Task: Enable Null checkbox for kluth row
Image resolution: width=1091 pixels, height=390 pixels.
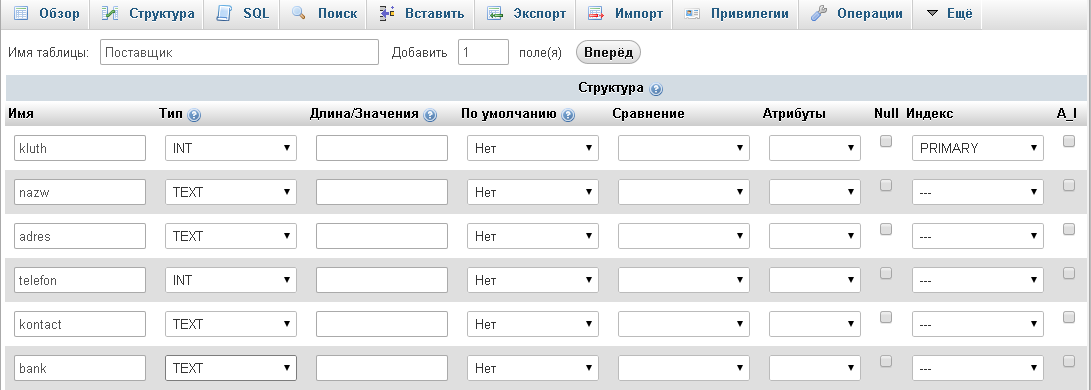Action: 886,141
